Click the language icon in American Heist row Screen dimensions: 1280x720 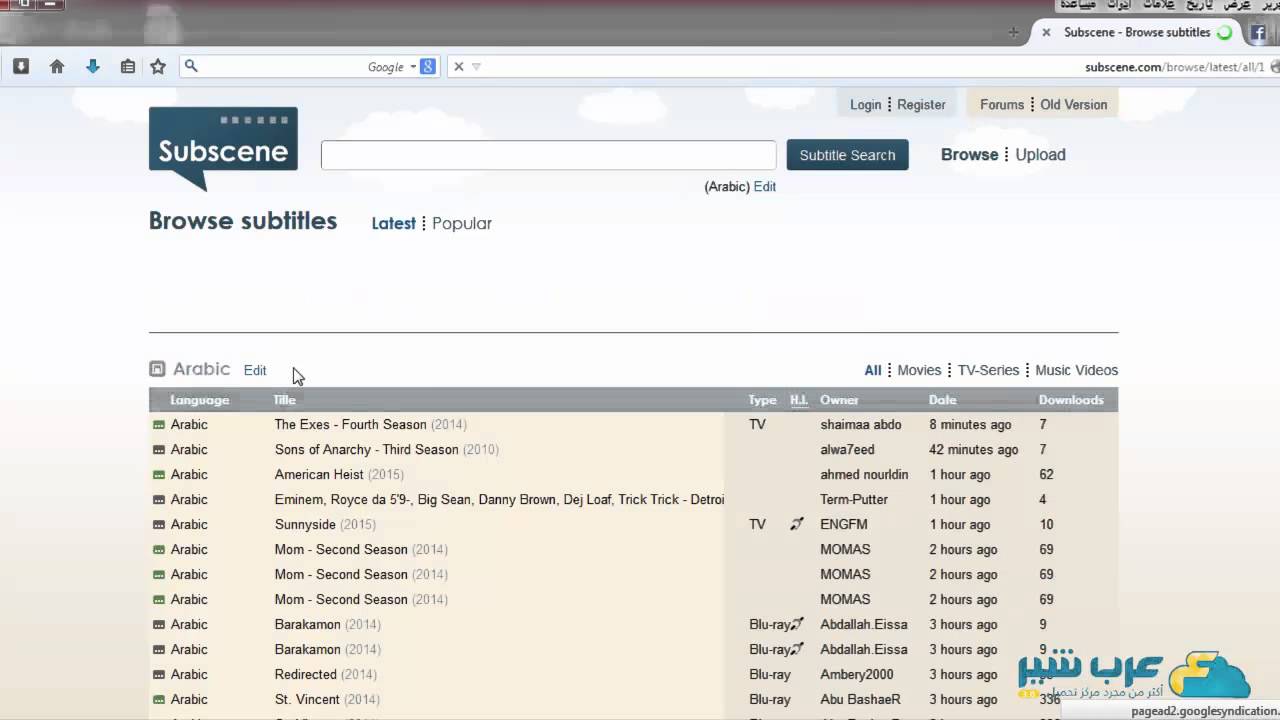coord(158,475)
